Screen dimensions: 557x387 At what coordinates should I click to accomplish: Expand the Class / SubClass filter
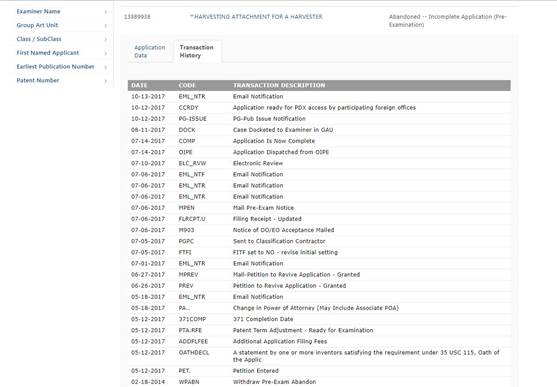click(61, 39)
